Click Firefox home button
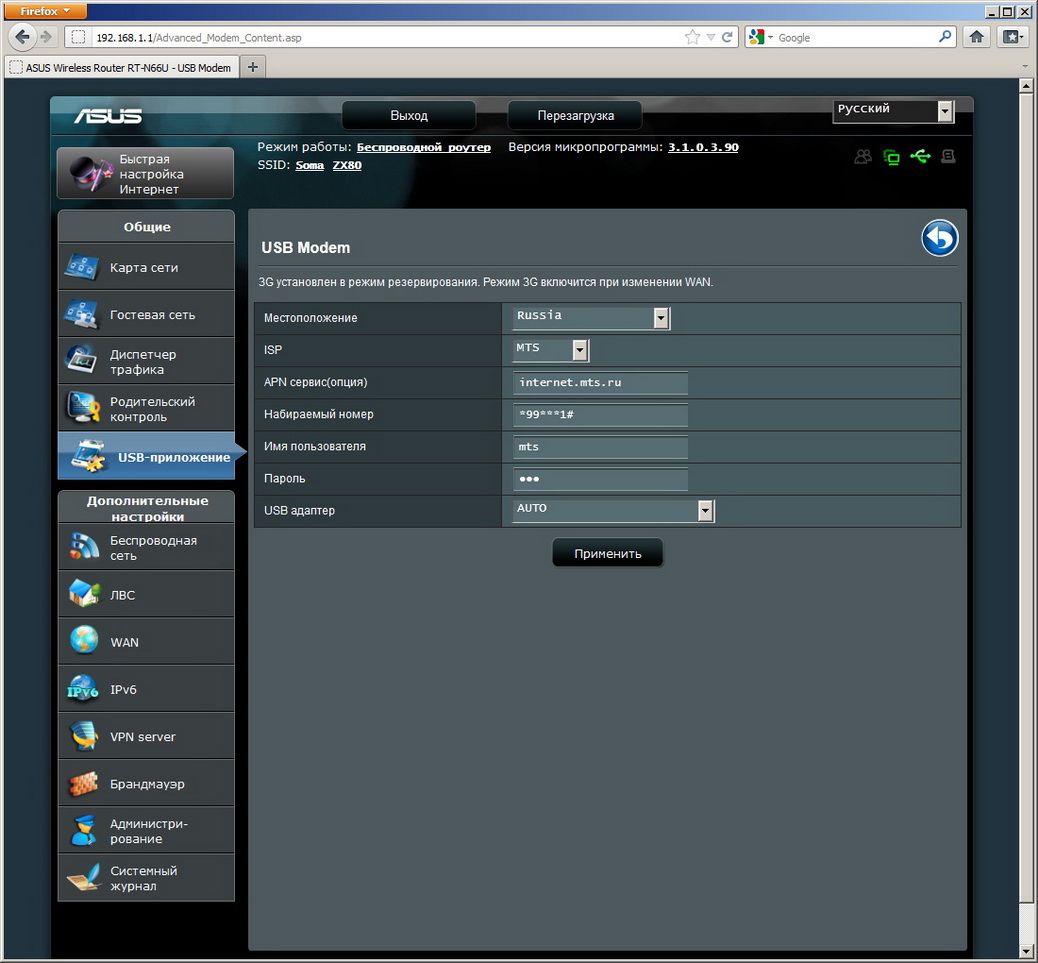Viewport: 1038px width, 963px height. 977,37
